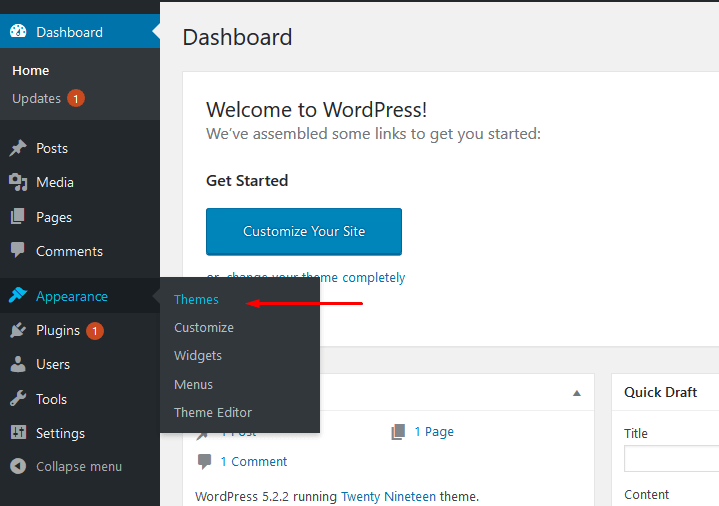The width and height of the screenshot is (719, 506).
Task: Click the Content label in Quick Draft
Action: pos(646,495)
